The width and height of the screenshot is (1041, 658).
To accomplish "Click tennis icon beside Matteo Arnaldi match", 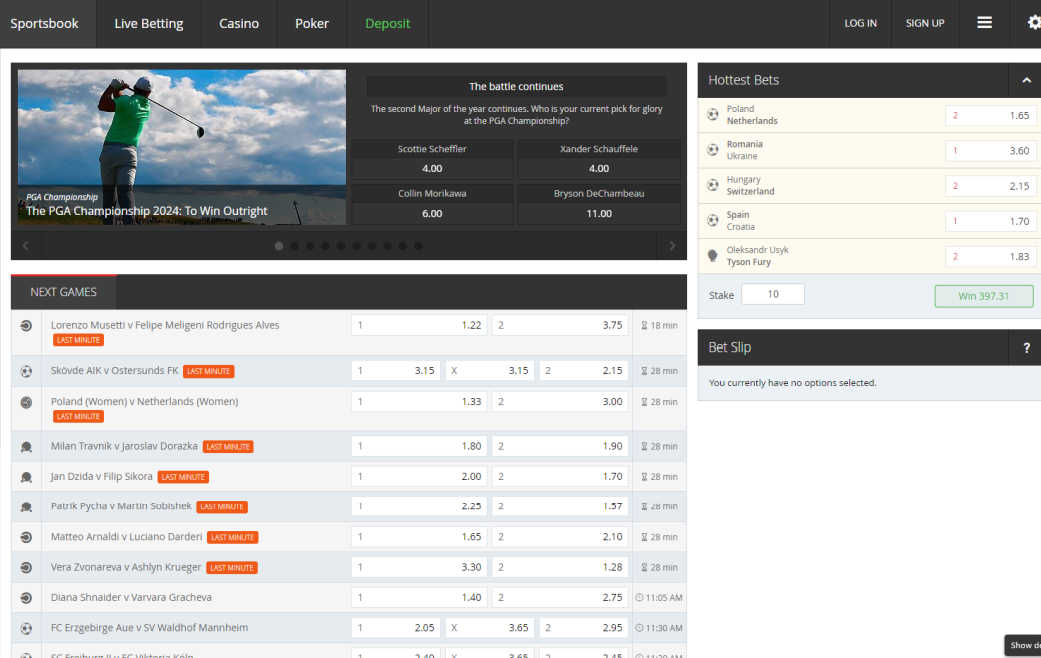I will click(26, 537).
